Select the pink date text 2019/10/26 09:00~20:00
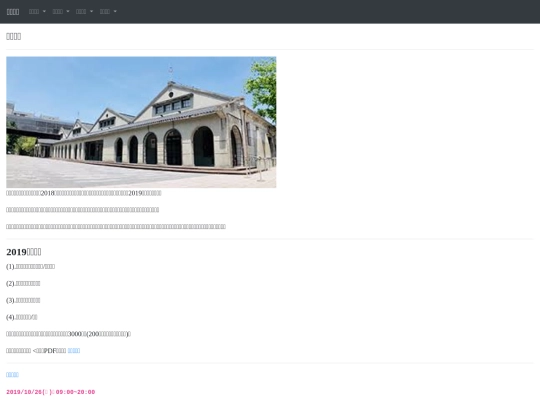Screen dimensions: 540x405 (x=51, y=392)
